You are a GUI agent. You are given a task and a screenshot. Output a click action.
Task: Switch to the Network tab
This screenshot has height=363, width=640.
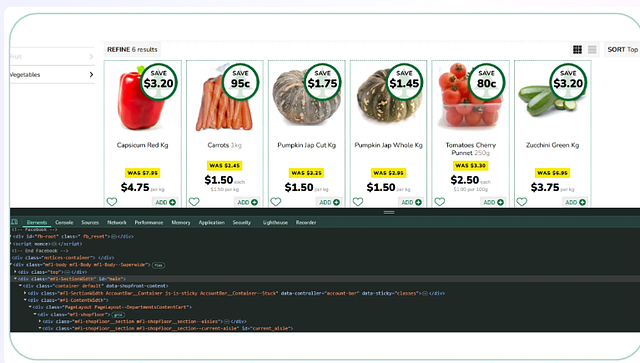coord(117,223)
